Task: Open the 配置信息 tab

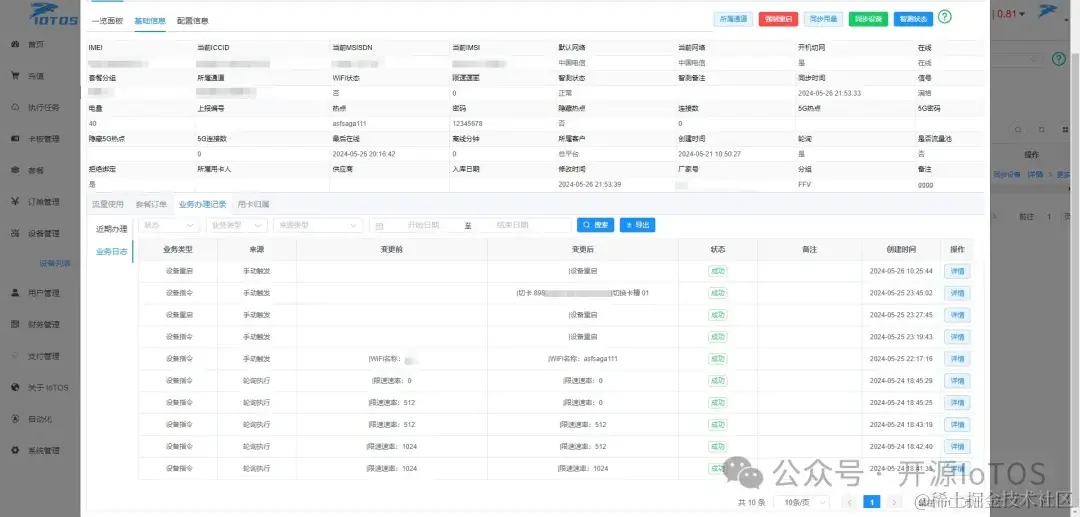Action: tap(192, 21)
